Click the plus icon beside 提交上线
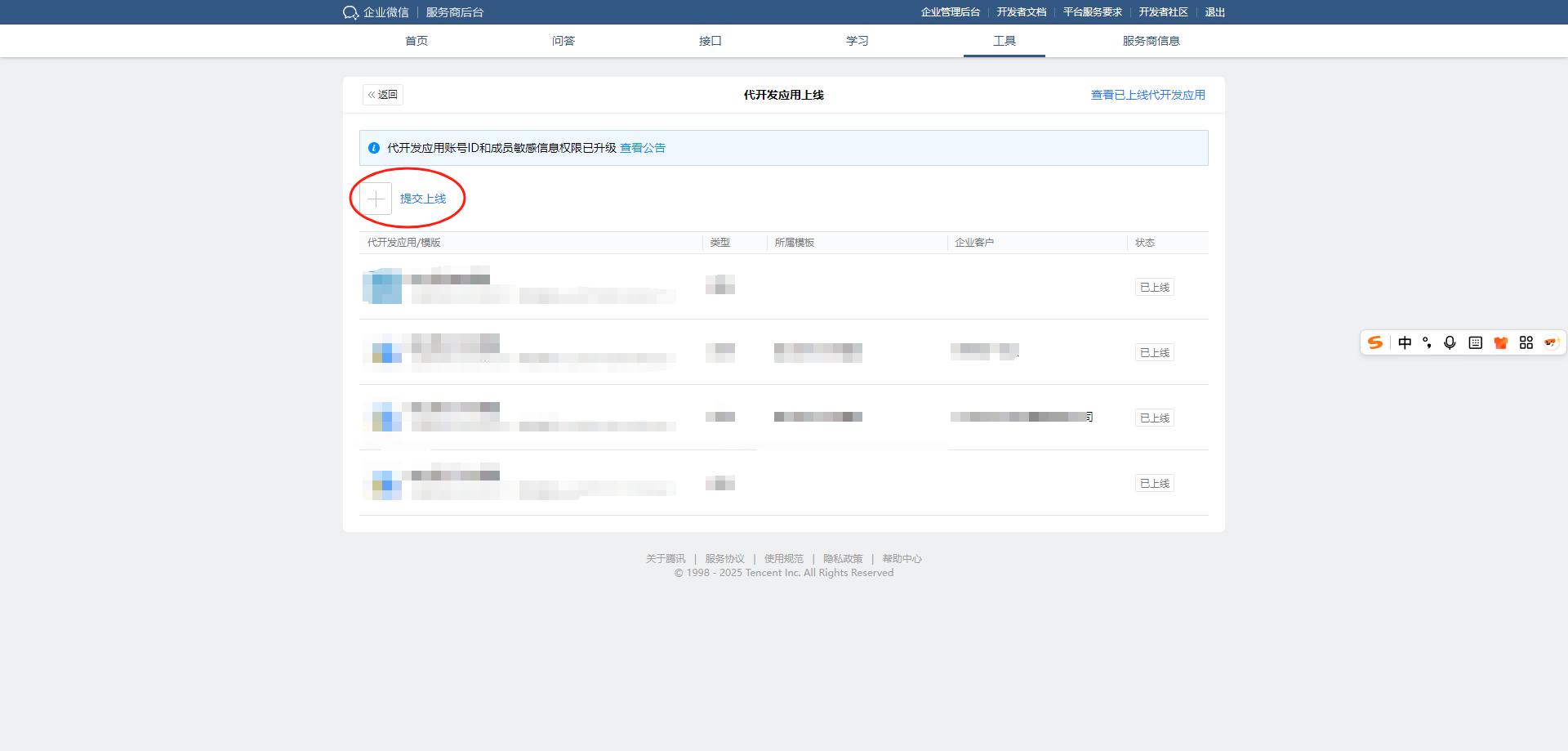 pos(376,199)
